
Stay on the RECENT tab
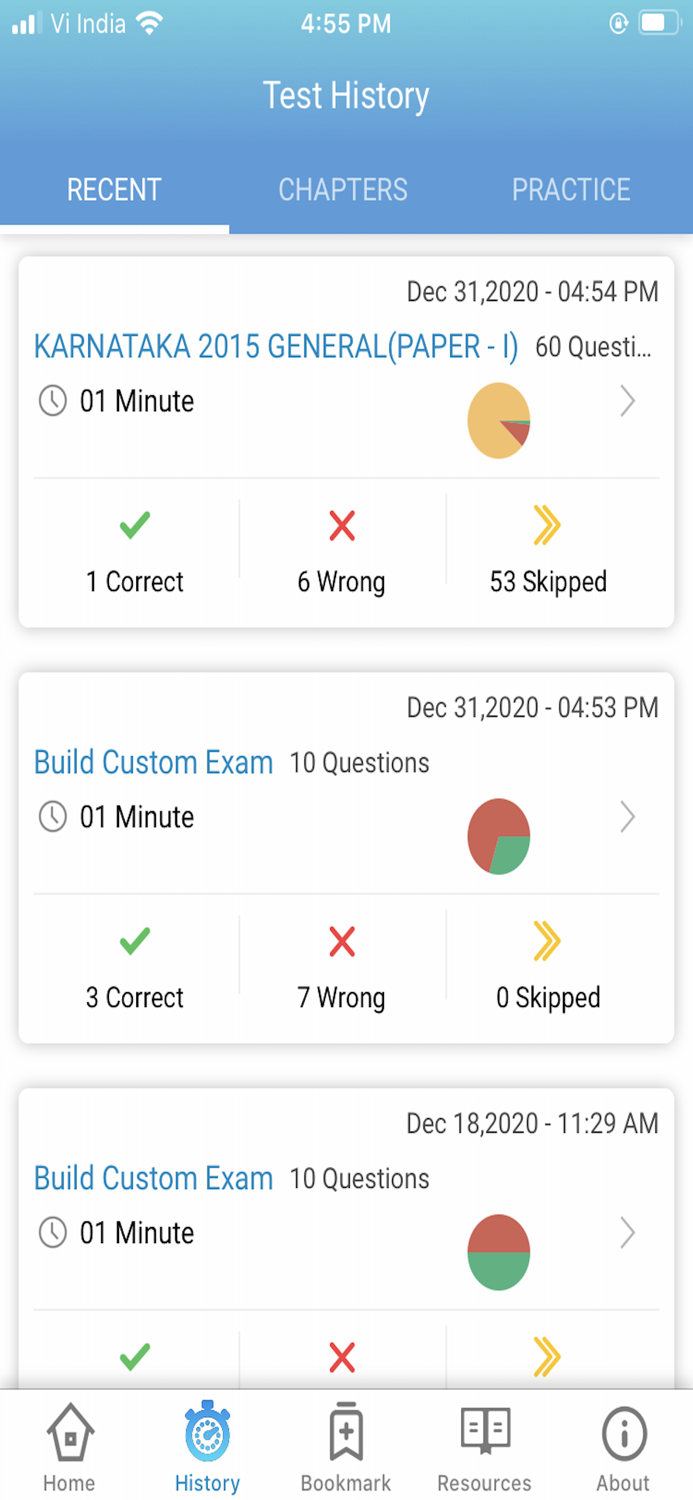[113, 189]
